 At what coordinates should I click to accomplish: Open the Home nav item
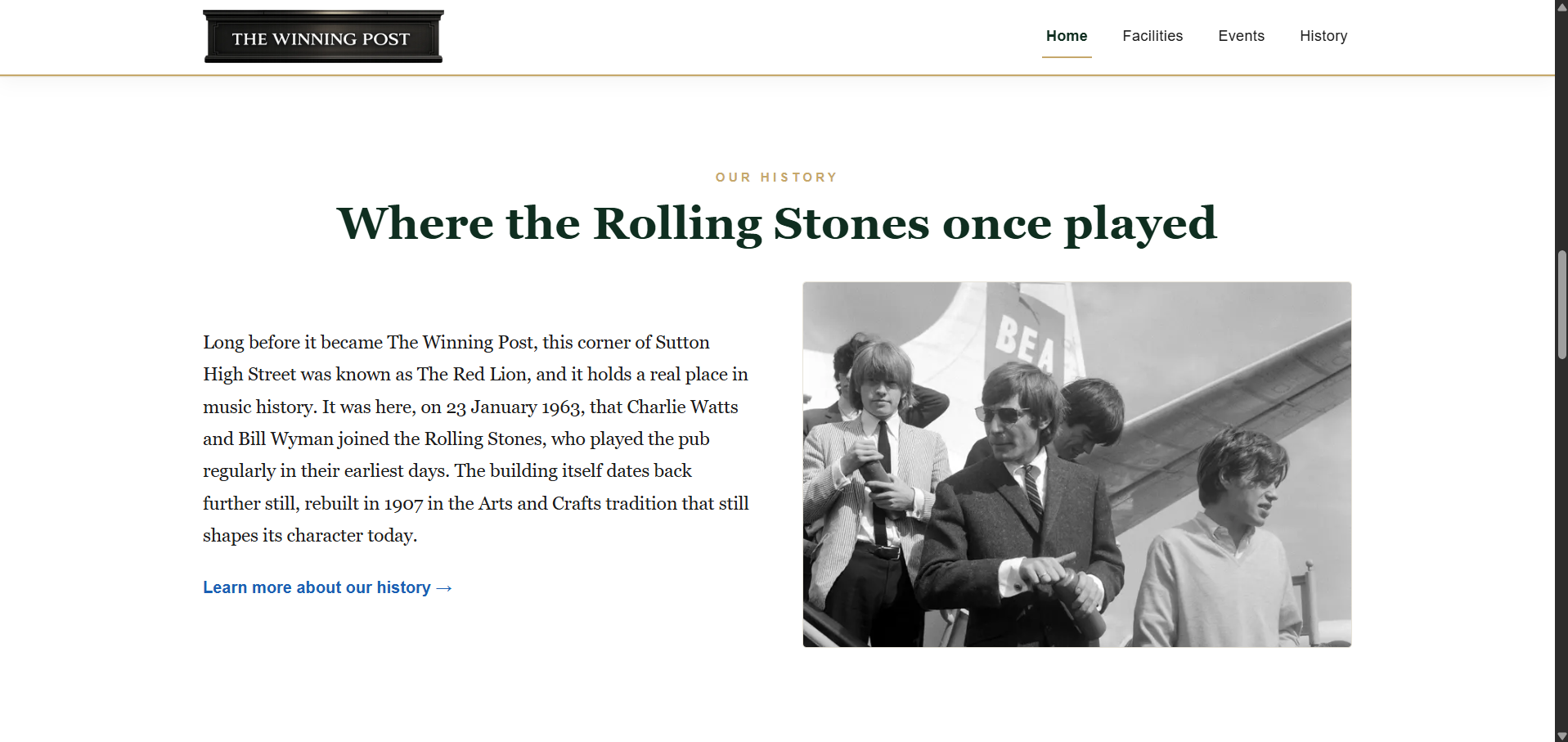point(1067,36)
